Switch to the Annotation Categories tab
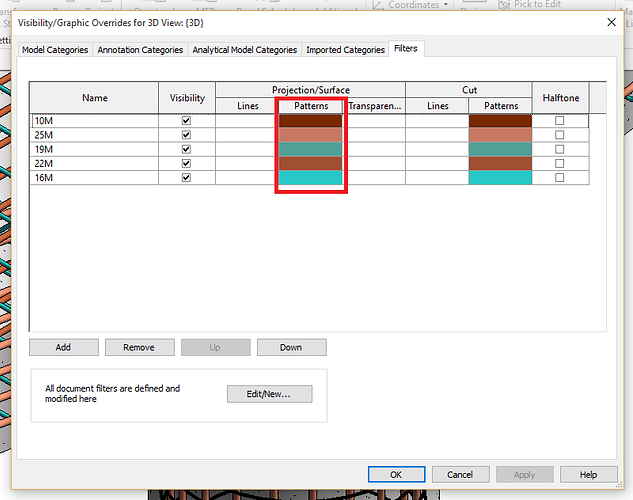Viewport: 633px width, 500px height. [x=140, y=50]
